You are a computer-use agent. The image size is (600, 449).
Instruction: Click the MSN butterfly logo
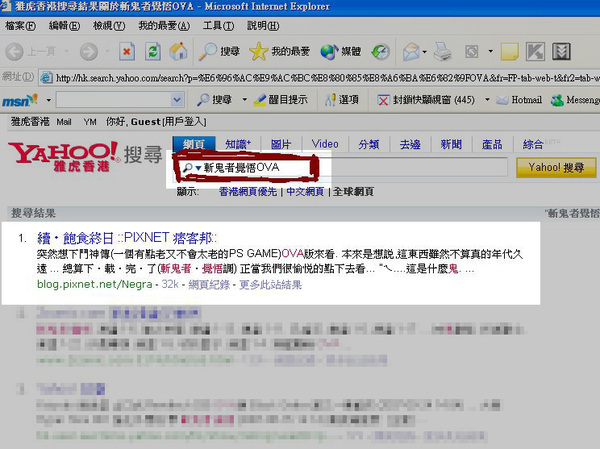[x=20, y=100]
